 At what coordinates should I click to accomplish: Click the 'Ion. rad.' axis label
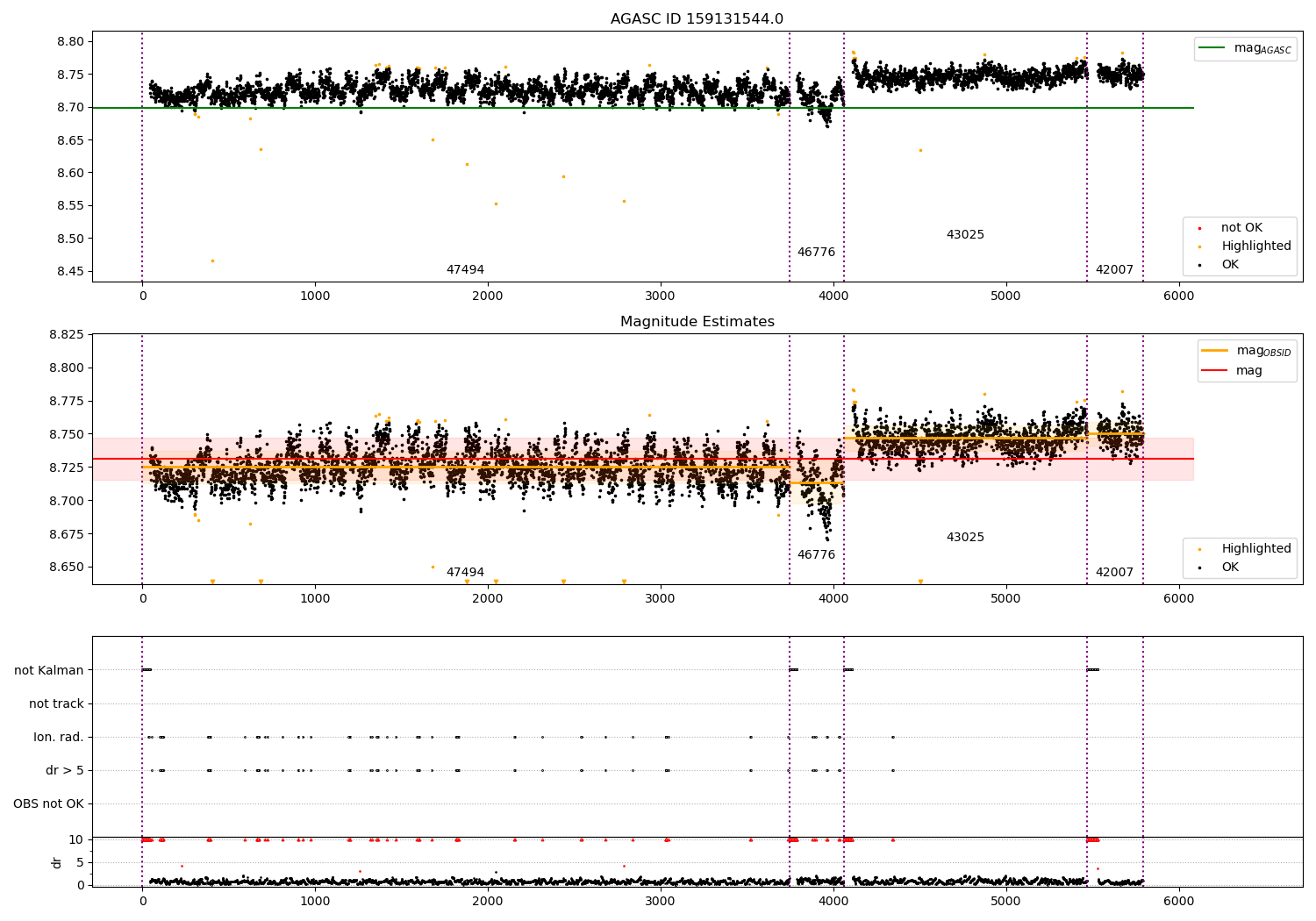tap(59, 738)
